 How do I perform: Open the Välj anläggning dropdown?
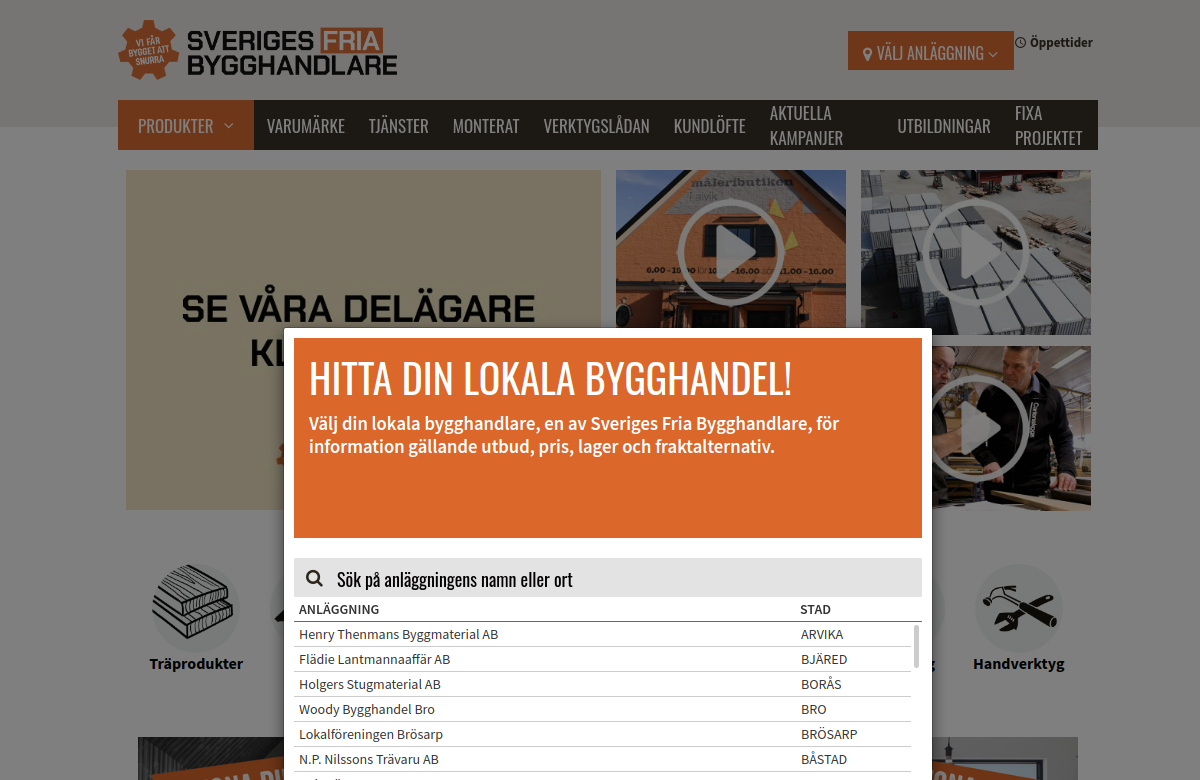pyautogui.click(x=931, y=53)
